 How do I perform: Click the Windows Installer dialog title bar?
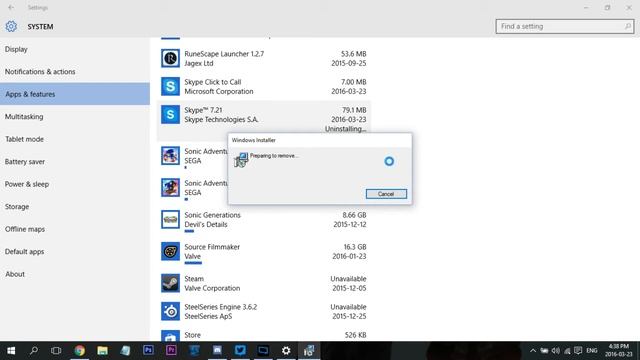[x=320, y=140]
